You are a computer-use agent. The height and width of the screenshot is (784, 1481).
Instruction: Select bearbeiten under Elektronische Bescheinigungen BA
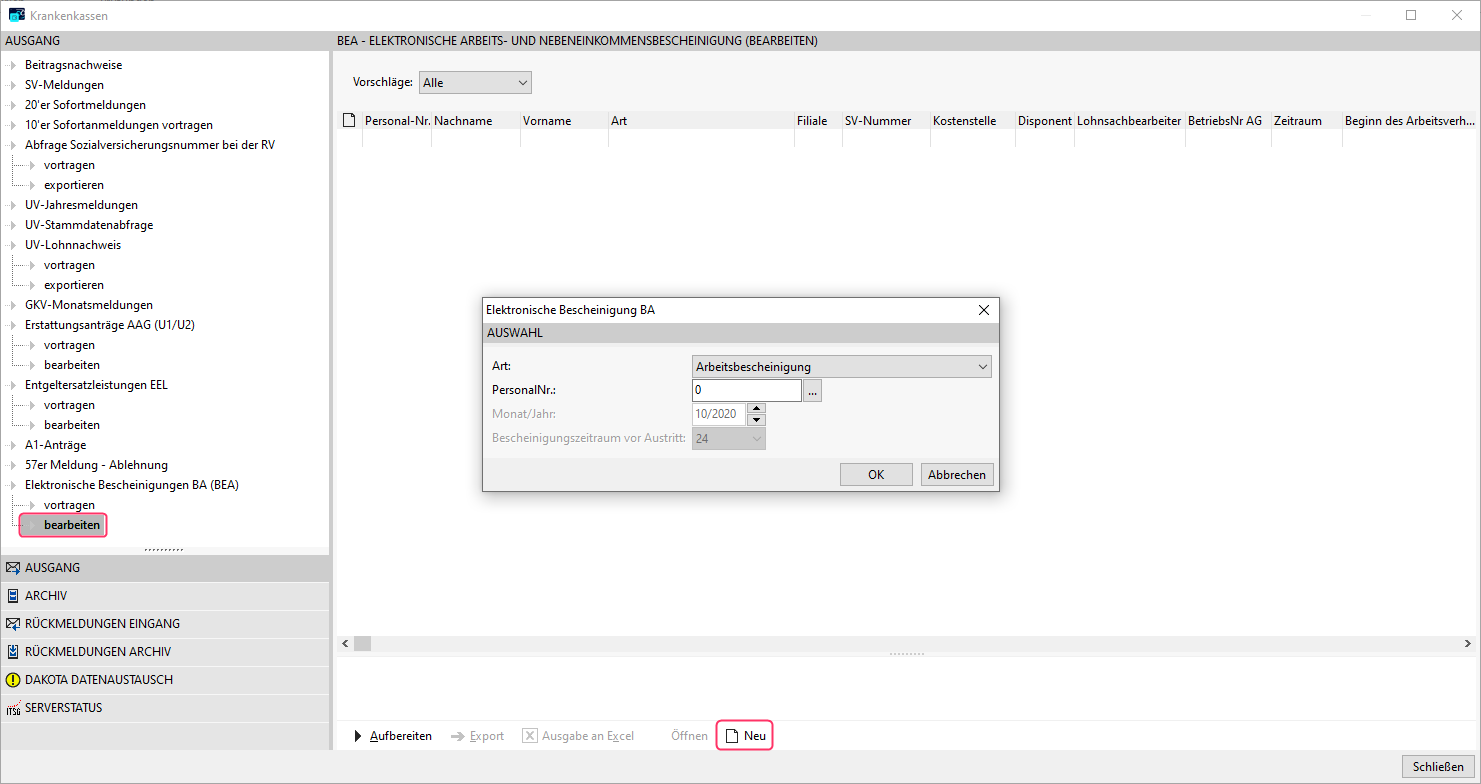coord(72,525)
